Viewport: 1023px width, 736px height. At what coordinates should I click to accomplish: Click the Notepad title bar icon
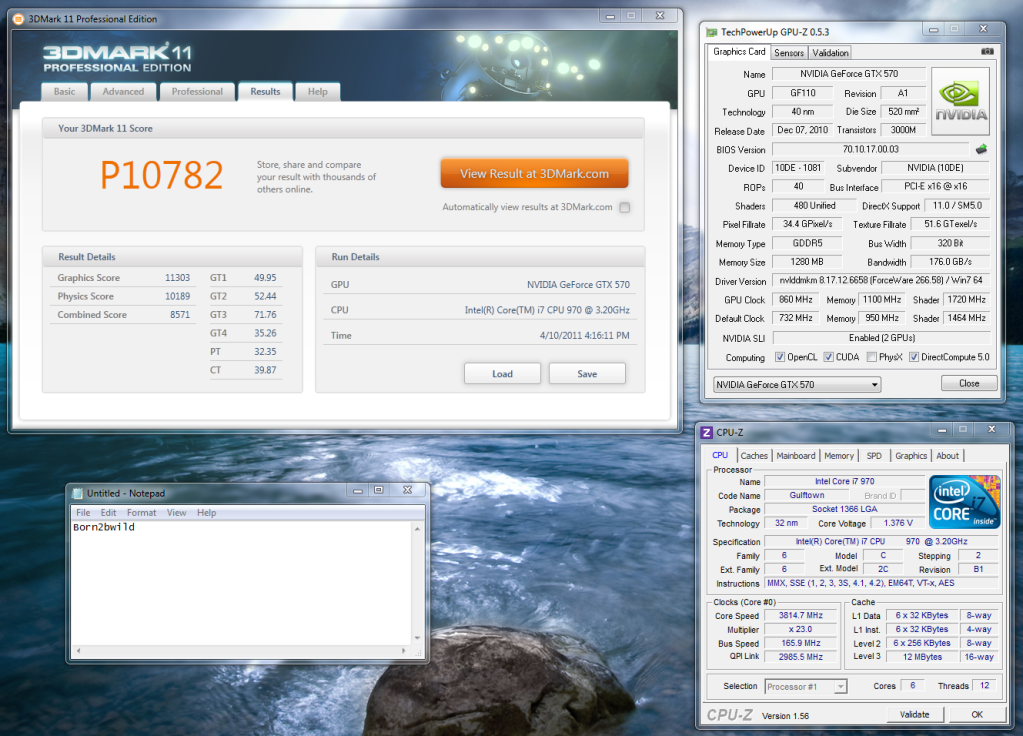click(78, 493)
